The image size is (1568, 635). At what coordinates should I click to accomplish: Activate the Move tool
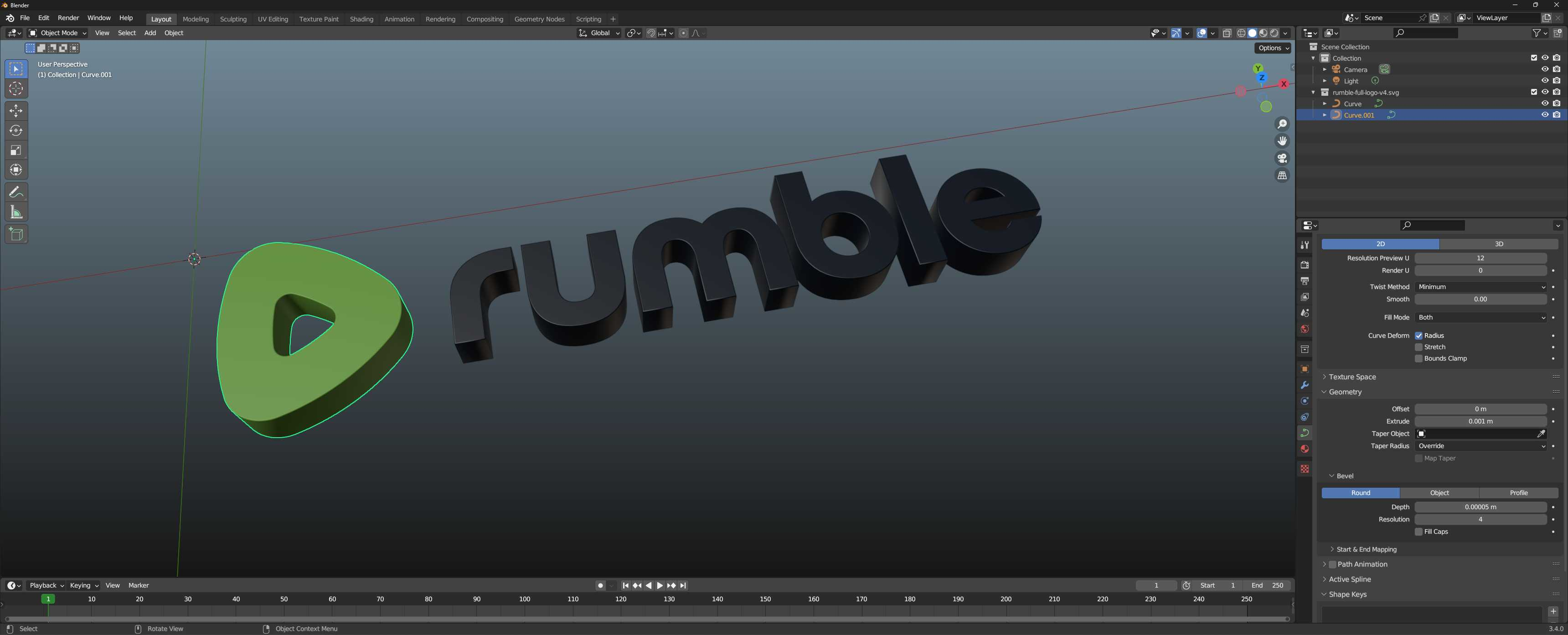pos(16,110)
